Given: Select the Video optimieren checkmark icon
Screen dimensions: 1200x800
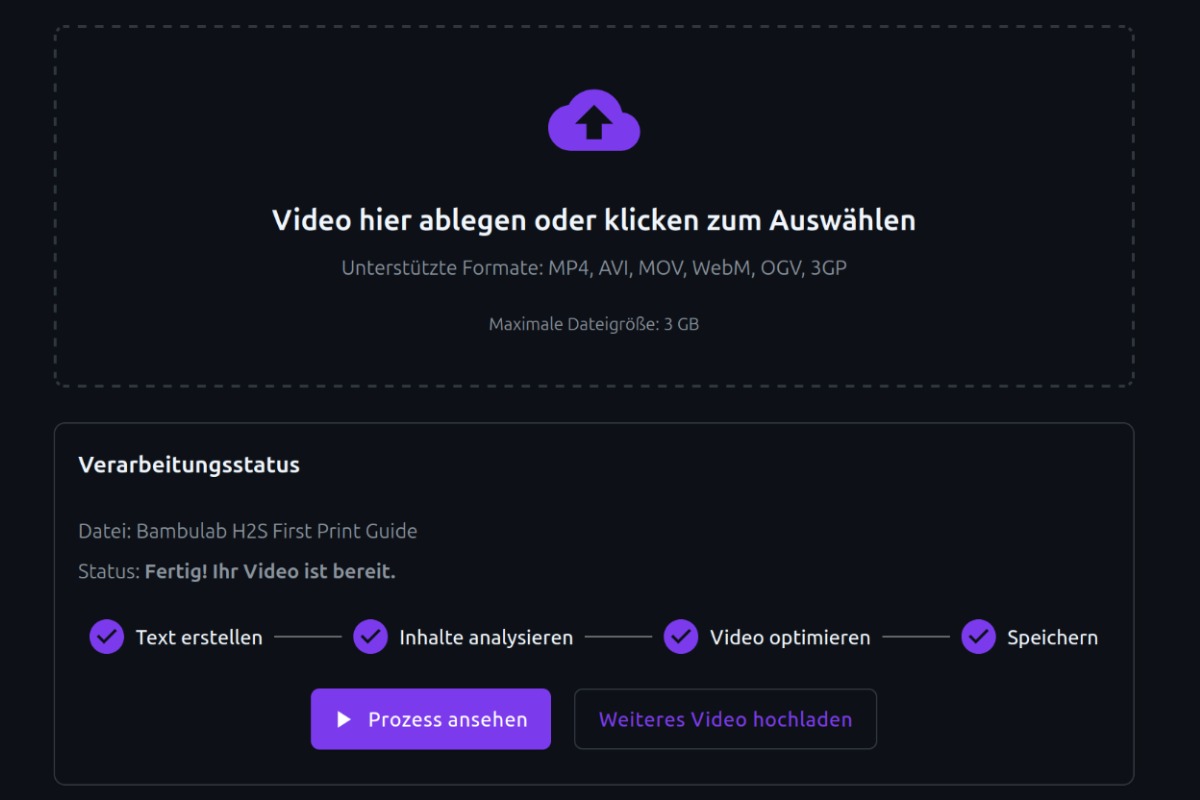Looking at the screenshot, I should (681, 637).
